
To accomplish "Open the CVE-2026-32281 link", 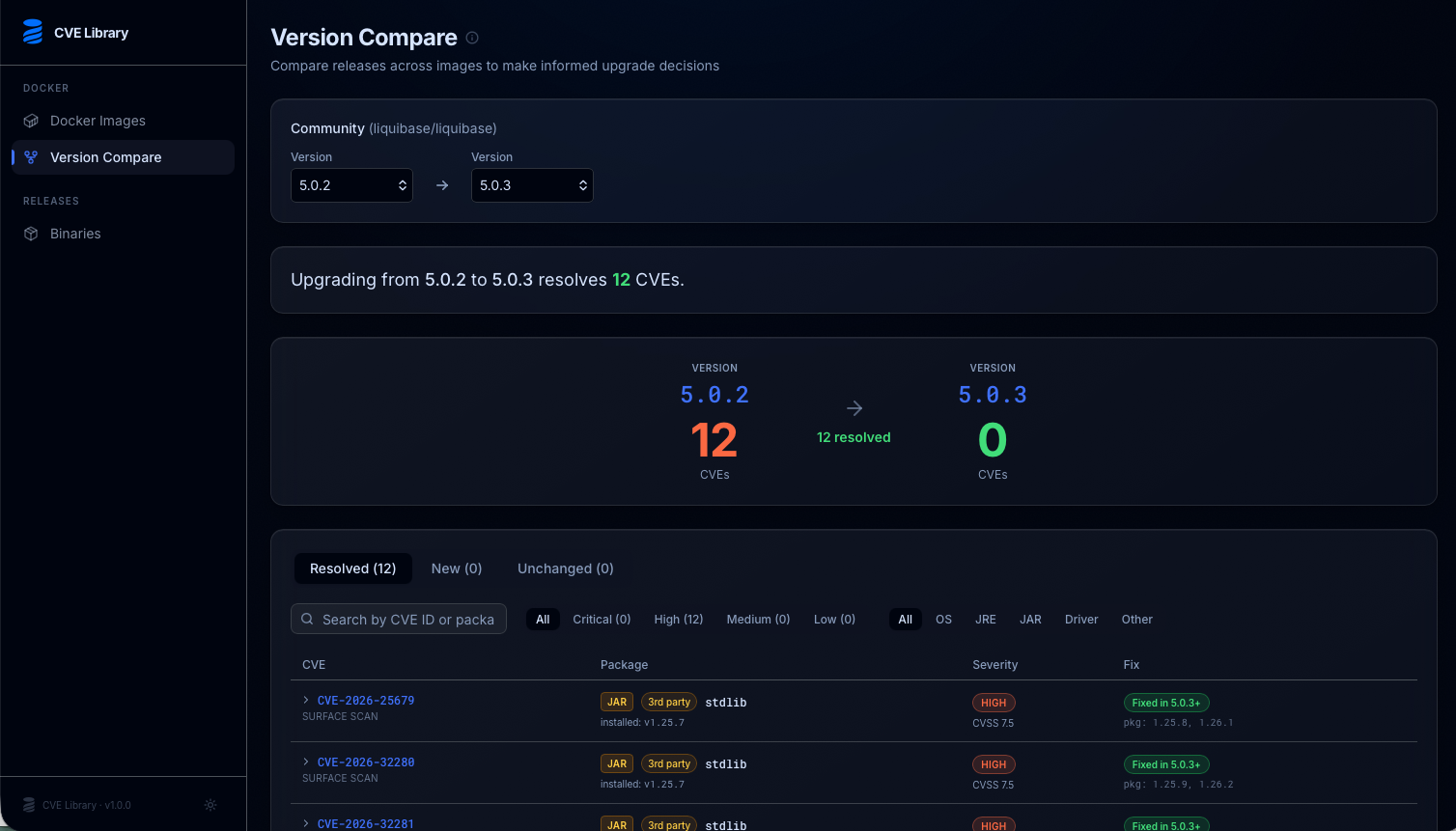I will pos(366,824).
